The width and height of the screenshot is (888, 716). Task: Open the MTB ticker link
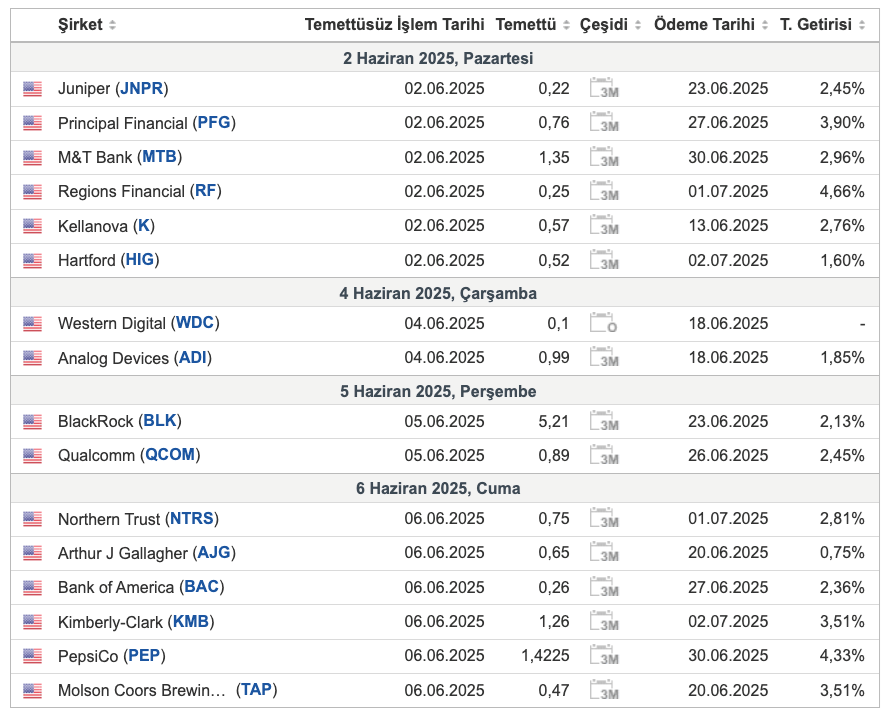tap(160, 157)
